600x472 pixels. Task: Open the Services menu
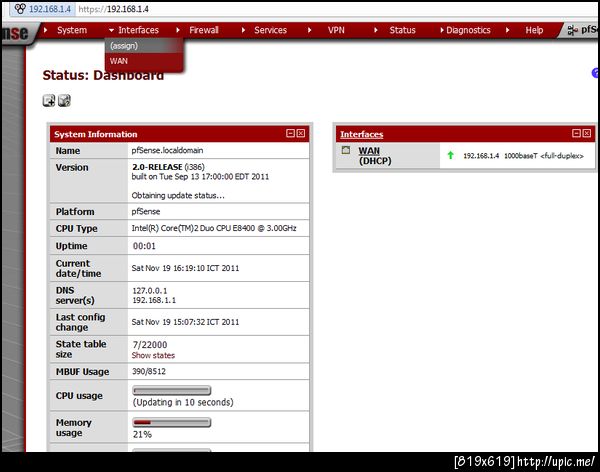click(x=270, y=30)
